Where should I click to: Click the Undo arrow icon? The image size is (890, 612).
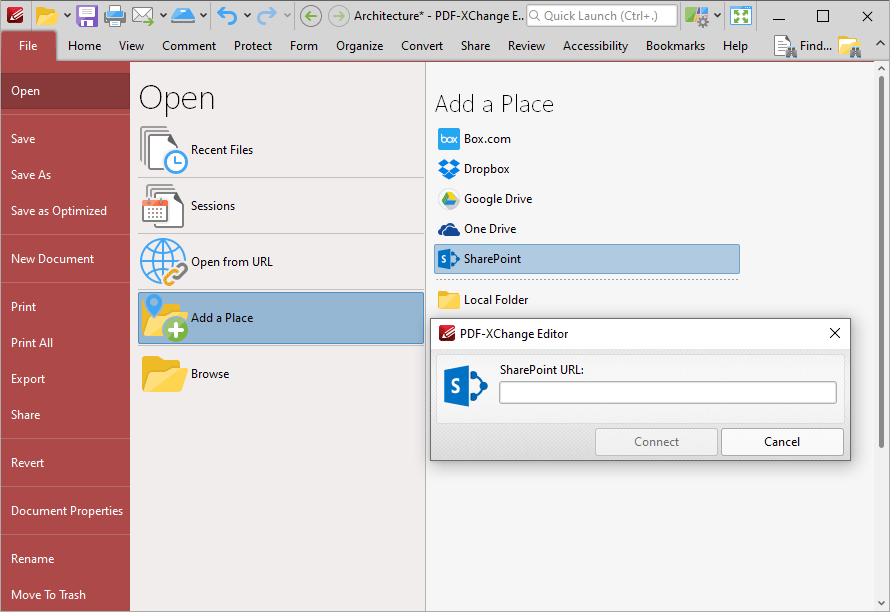tap(228, 16)
